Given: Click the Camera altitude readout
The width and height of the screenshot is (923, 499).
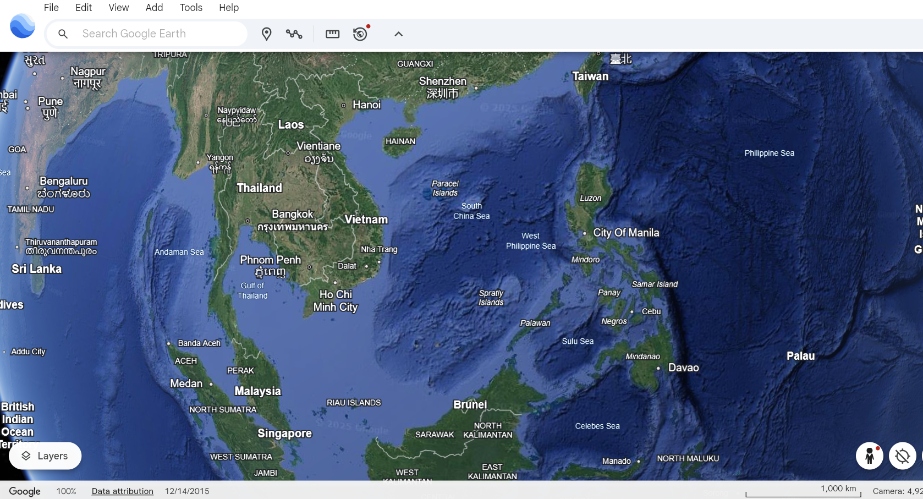Looking at the screenshot, I should coord(898,491).
